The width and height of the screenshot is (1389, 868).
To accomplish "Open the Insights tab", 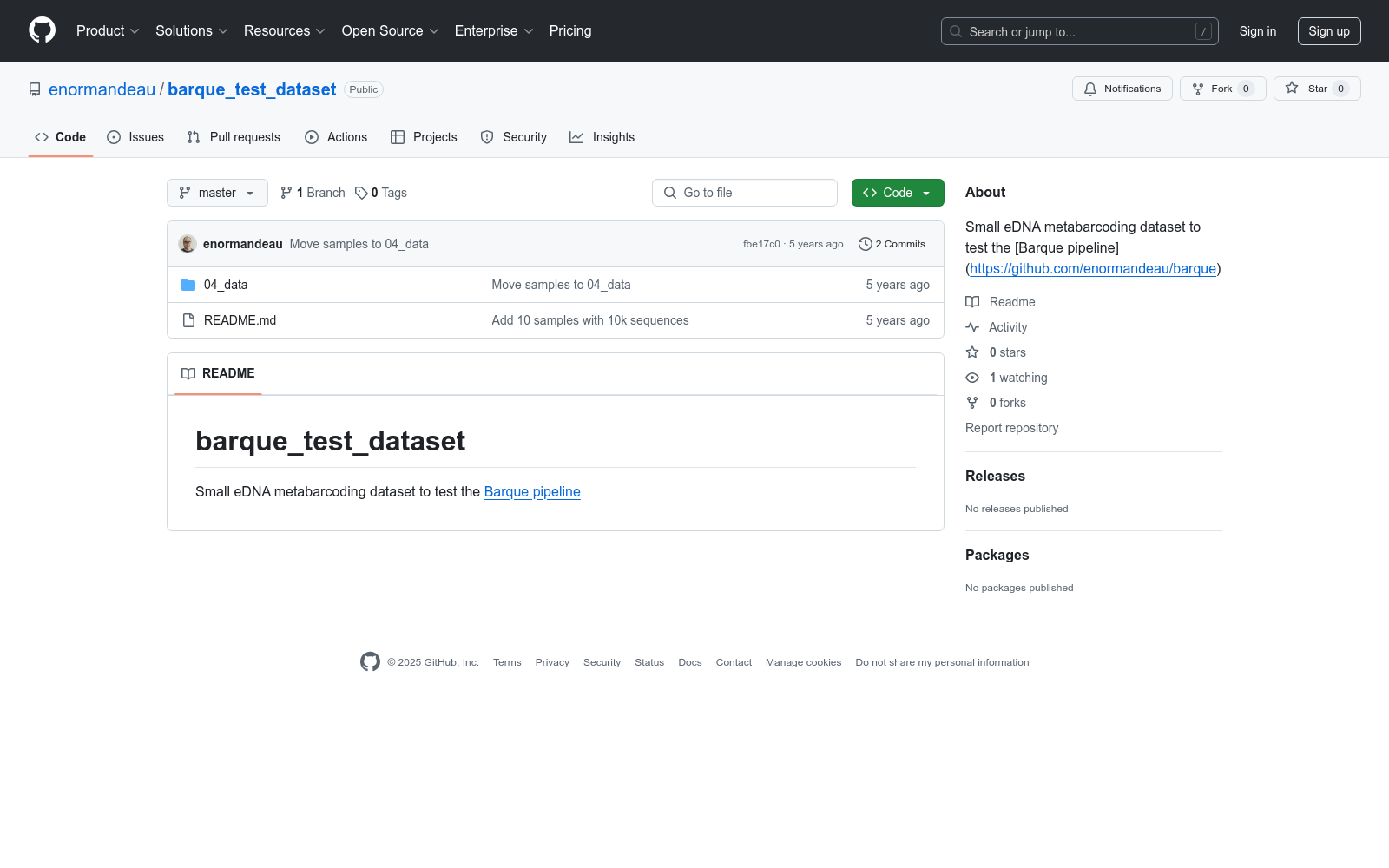I will pyautogui.click(x=602, y=137).
